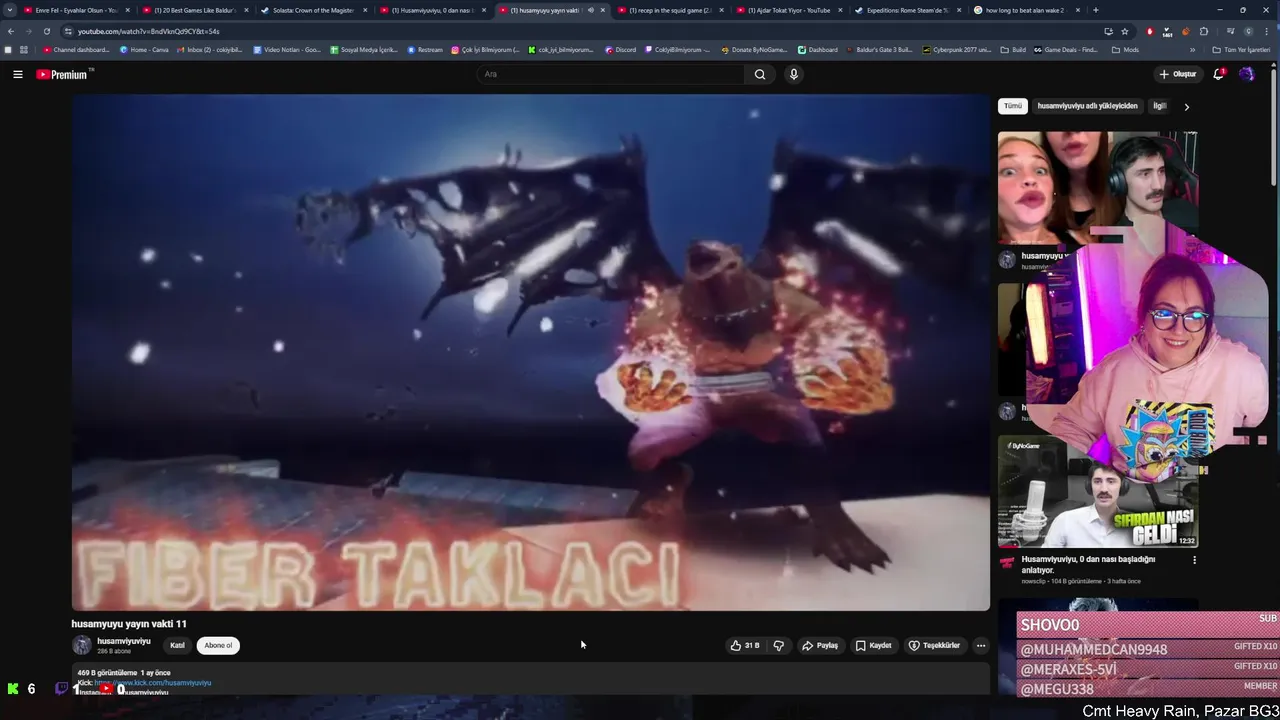Like the video with thumbs up
This screenshot has height=720, width=1280.
click(745, 645)
